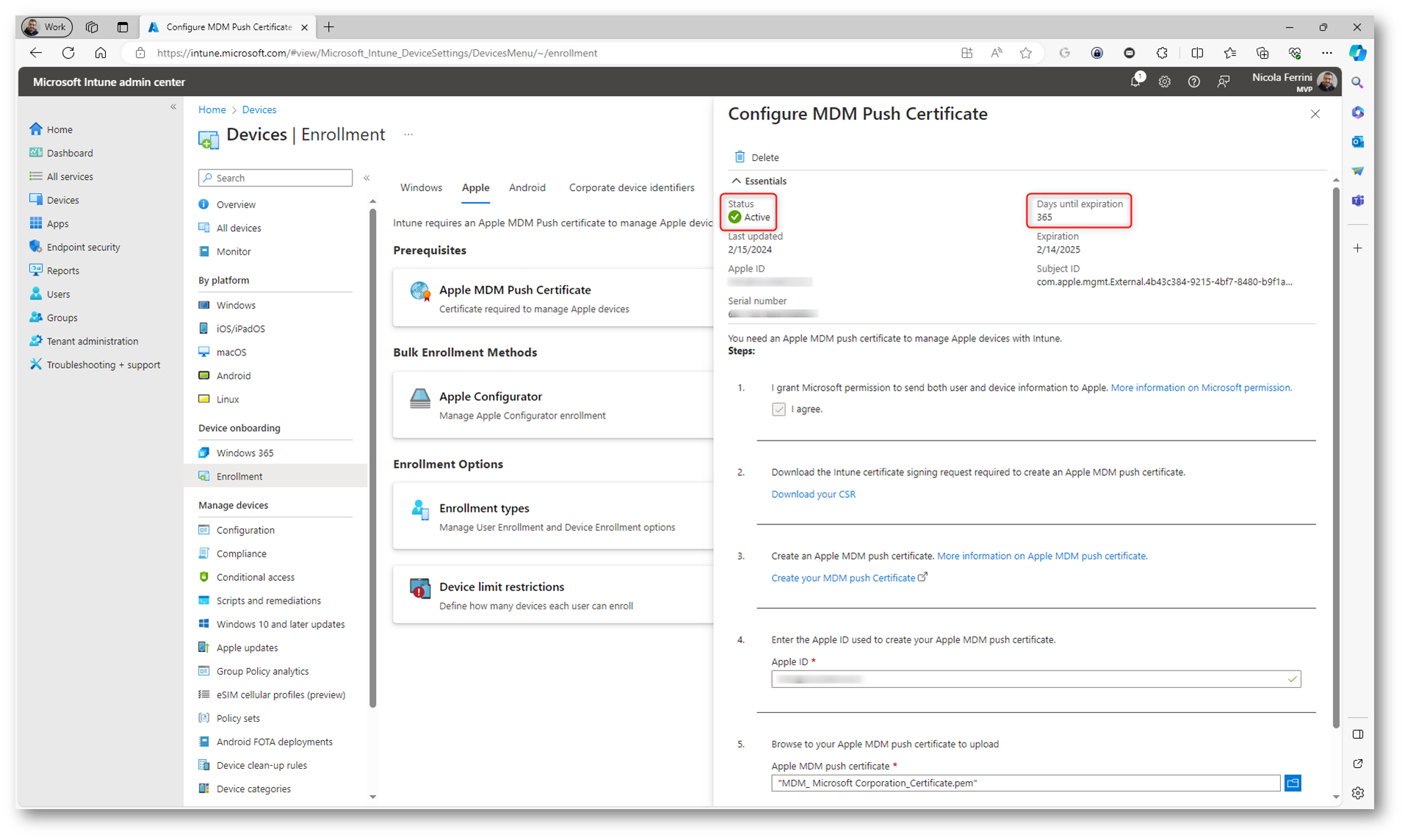Open Read aloud icon in address bar

(997, 53)
